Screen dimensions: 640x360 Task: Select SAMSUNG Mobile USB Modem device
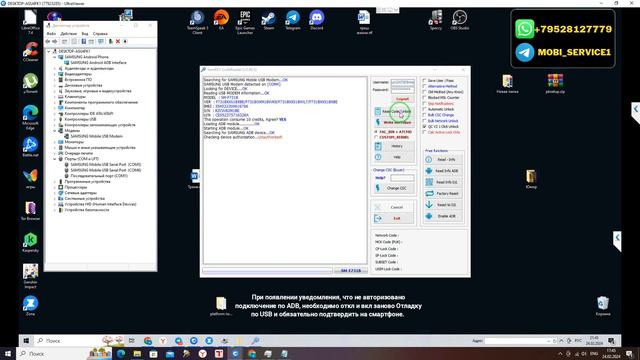click(96, 136)
